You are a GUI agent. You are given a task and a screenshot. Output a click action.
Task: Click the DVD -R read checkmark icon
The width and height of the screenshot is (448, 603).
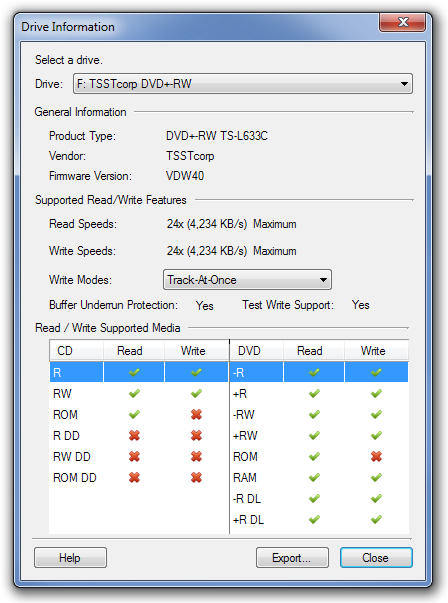coord(314,372)
